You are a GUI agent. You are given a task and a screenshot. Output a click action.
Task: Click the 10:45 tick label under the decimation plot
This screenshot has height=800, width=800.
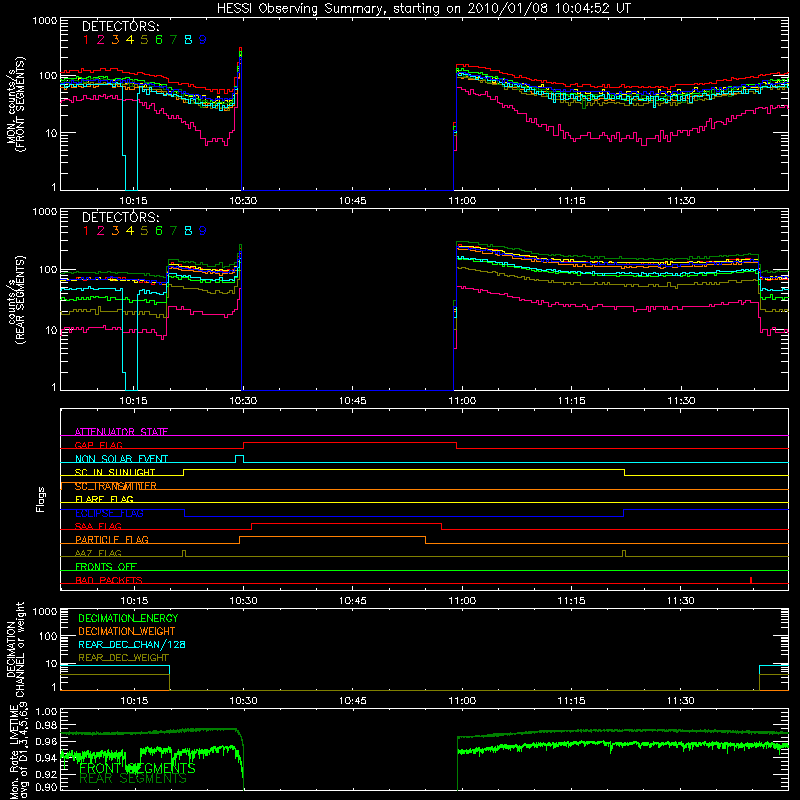353,701
